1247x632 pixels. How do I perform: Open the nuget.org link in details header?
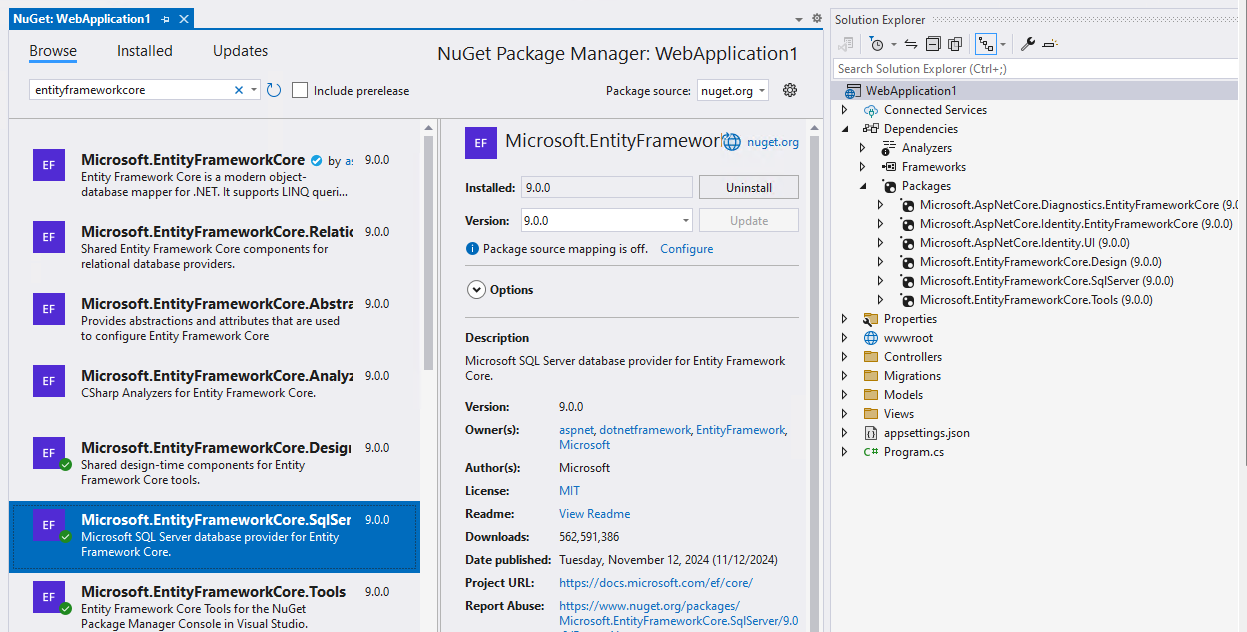pyautogui.click(x=773, y=142)
